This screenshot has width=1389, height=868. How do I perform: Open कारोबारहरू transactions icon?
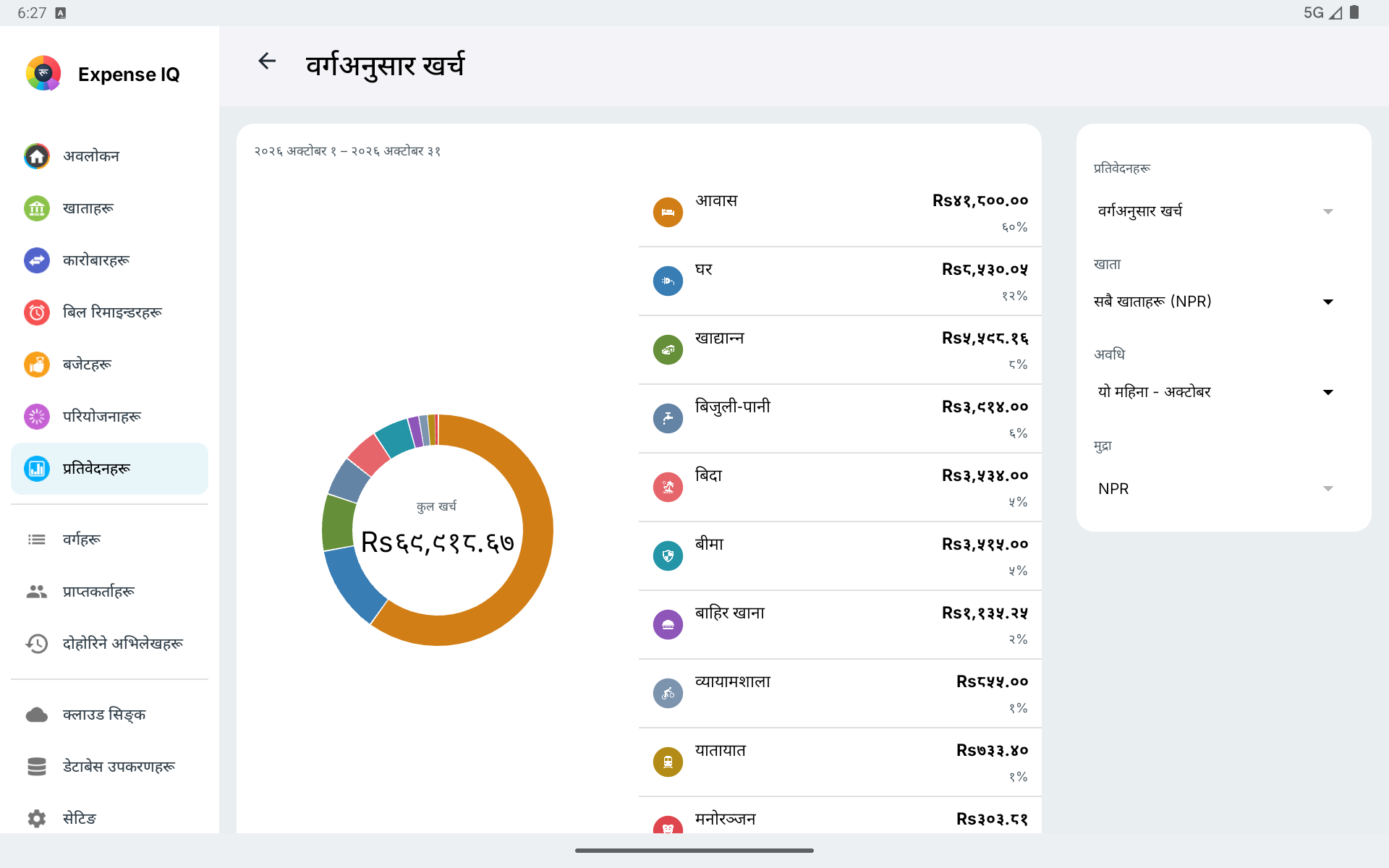coord(37,260)
